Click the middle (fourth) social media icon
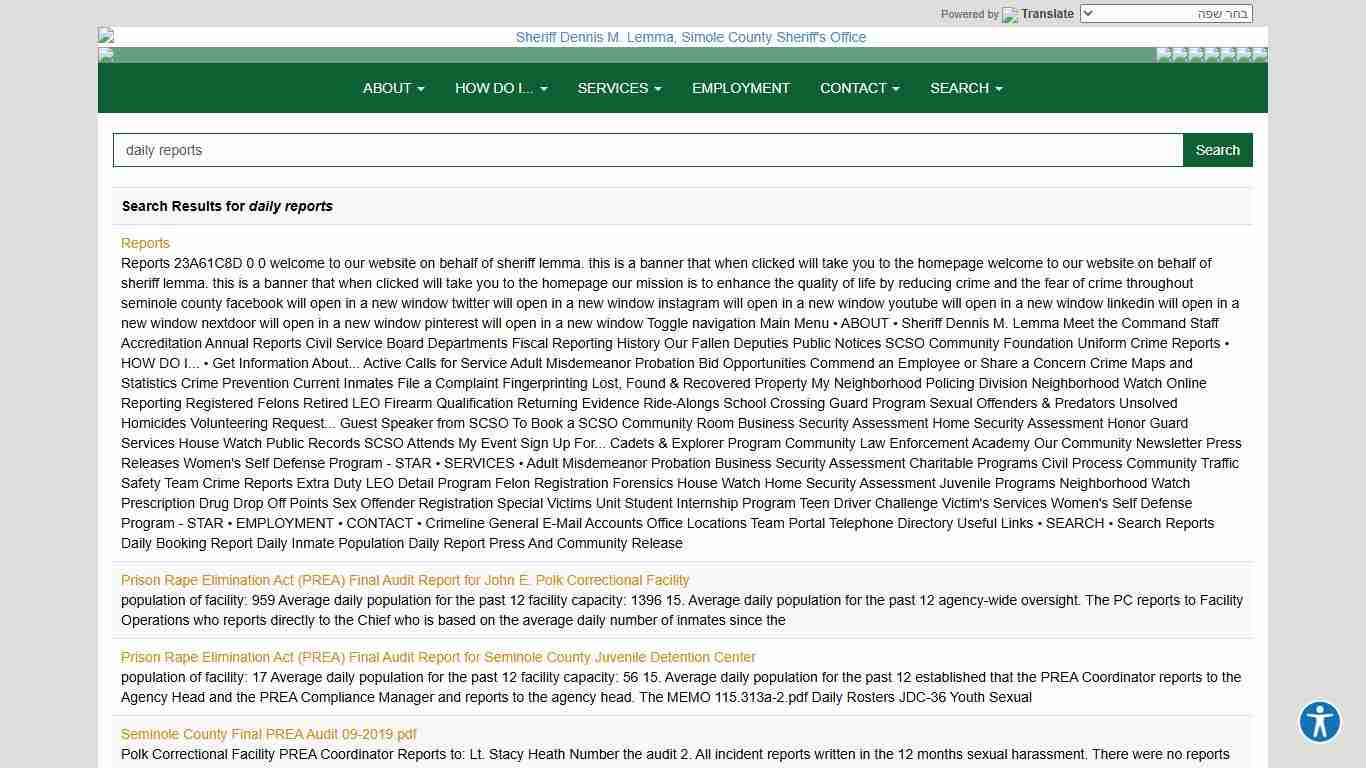 coord(1212,54)
